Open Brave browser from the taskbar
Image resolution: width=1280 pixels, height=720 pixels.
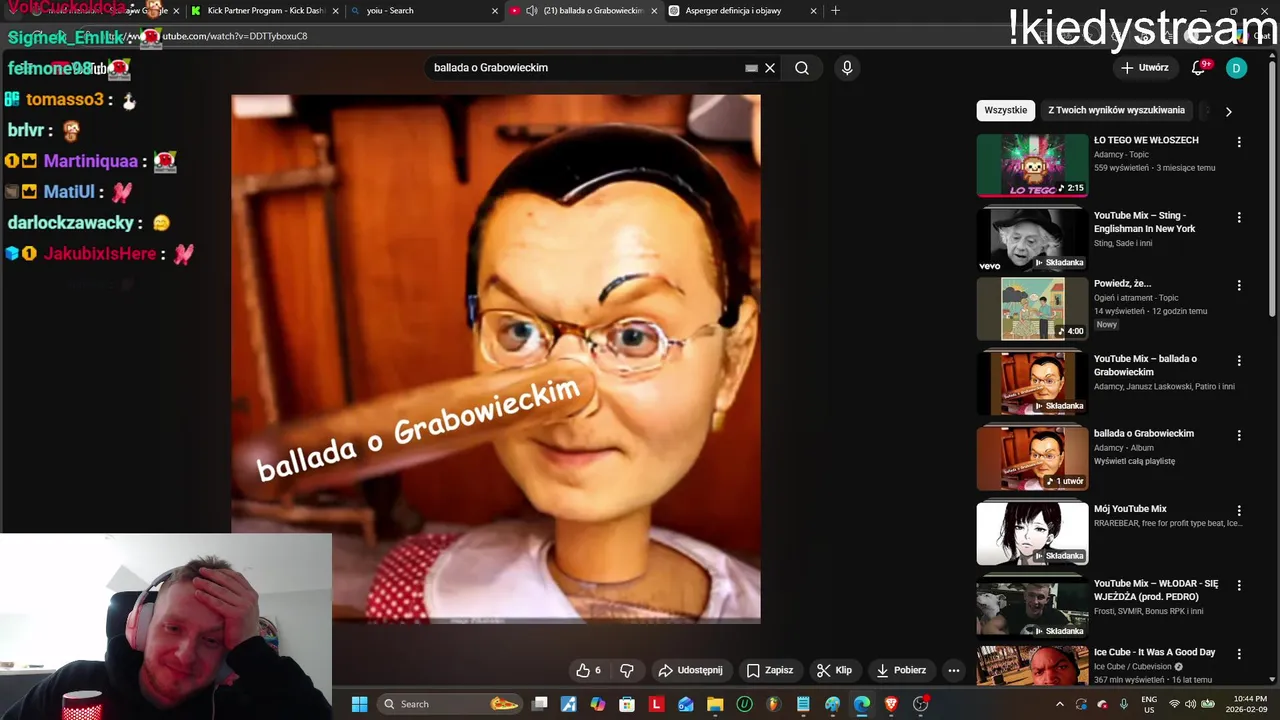[891, 704]
